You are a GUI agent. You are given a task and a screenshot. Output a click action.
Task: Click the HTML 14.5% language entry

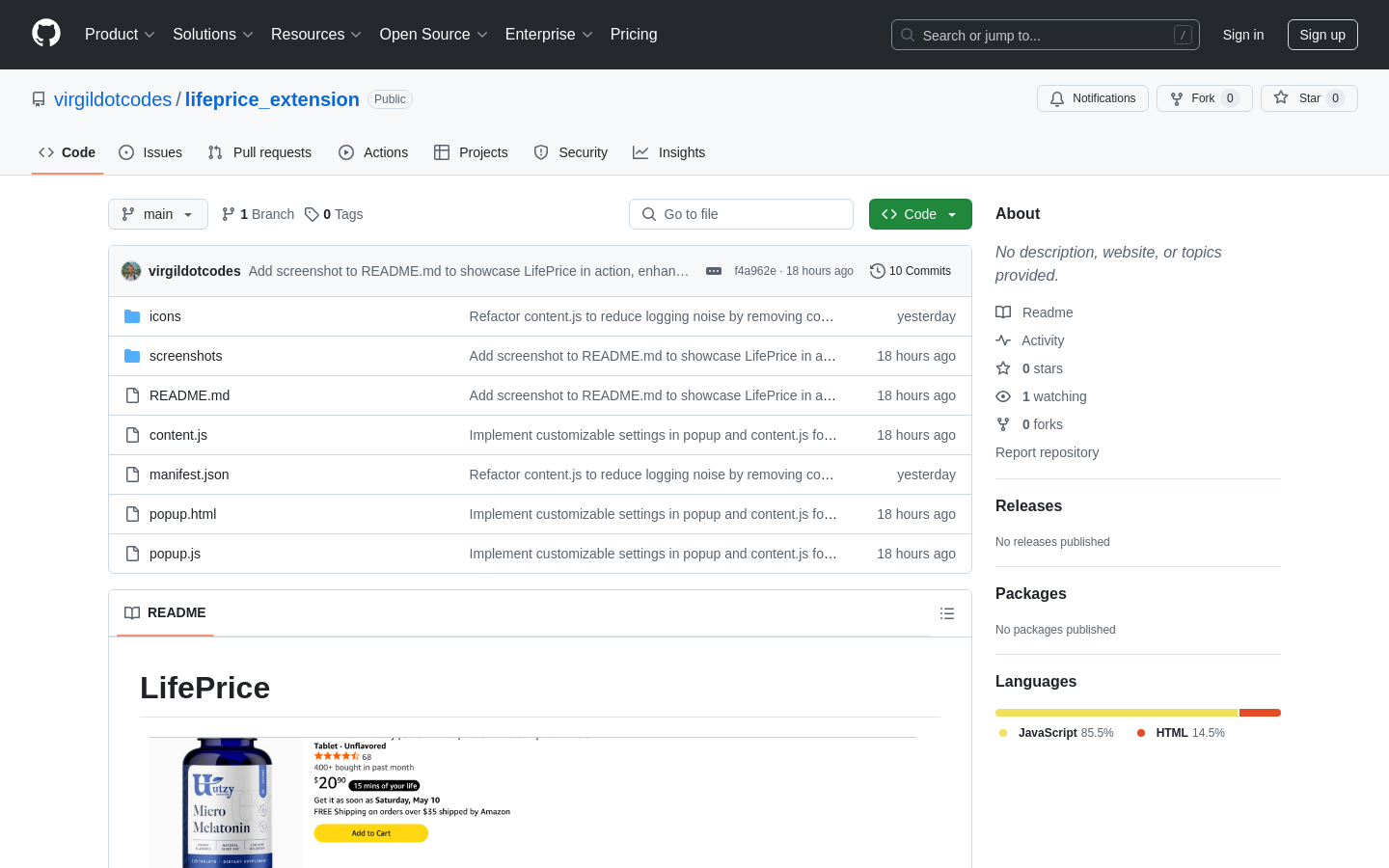(1181, 733)
